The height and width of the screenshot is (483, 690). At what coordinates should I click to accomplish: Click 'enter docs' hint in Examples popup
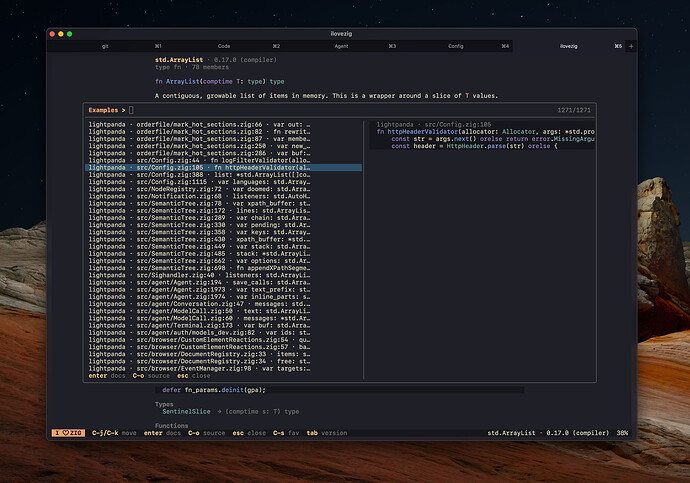pos(106,376)
